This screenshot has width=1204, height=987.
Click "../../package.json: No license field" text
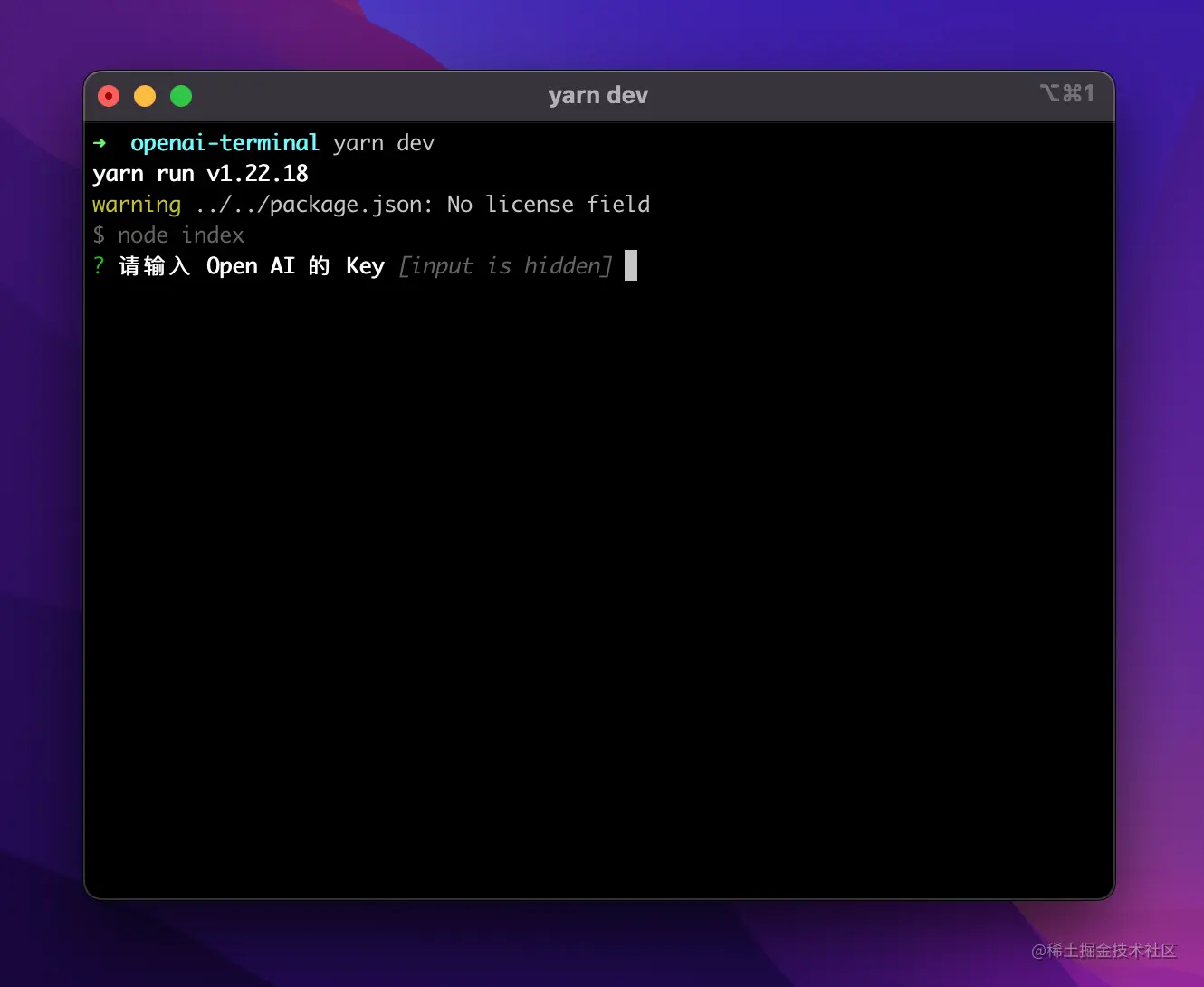423,205
